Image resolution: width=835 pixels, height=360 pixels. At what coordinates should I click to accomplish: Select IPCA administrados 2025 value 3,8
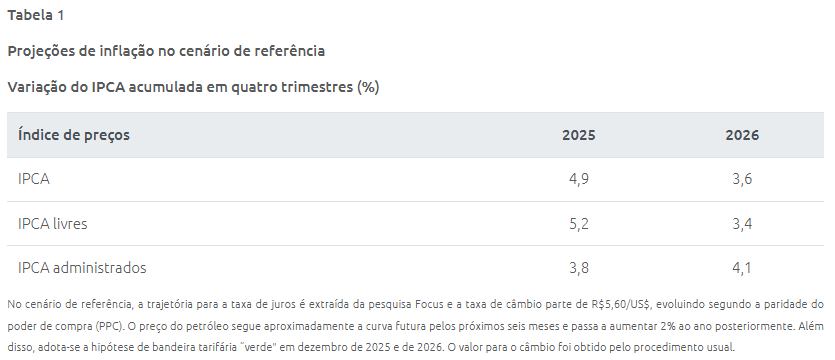click(579, 268)
